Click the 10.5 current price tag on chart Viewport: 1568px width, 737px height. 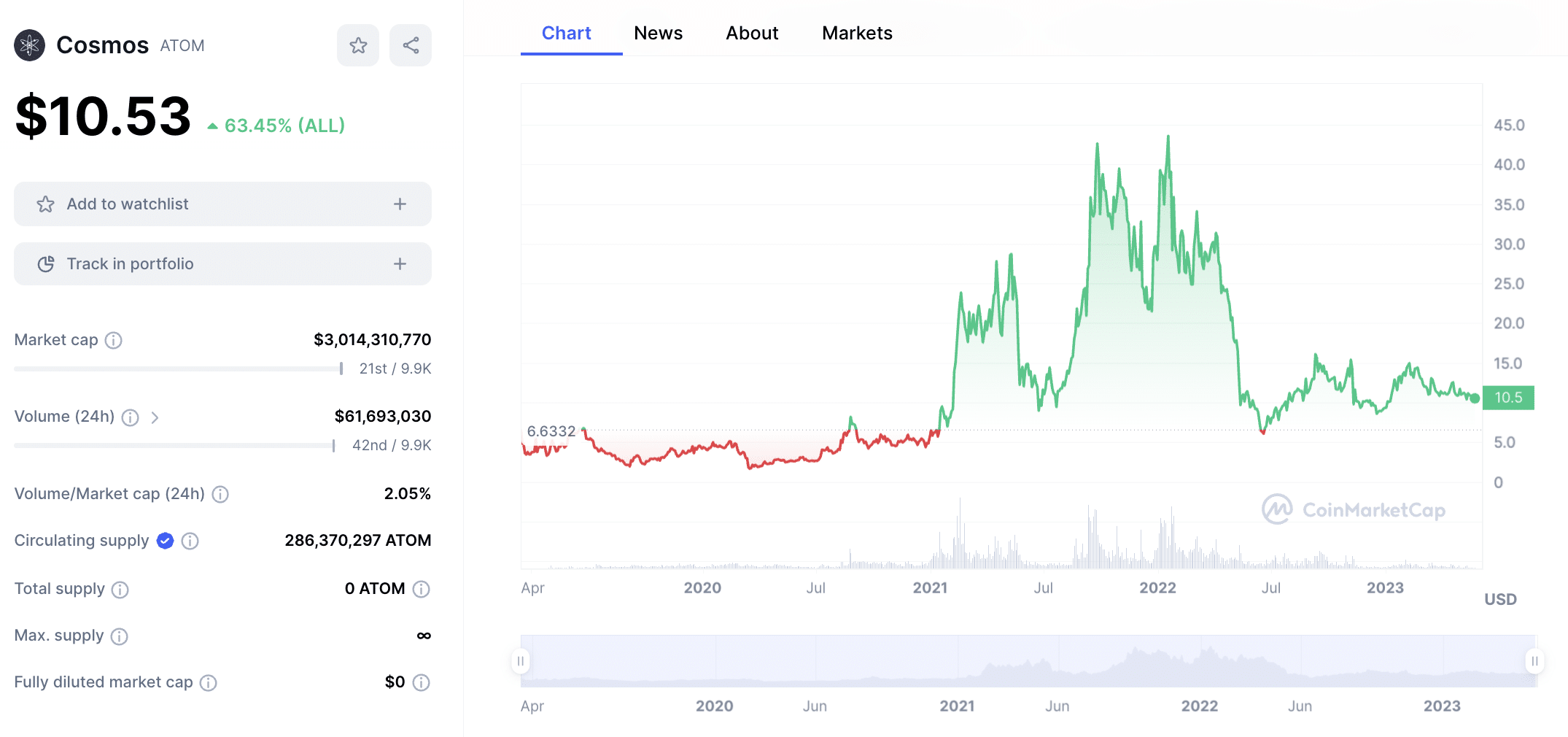click(1508, 398)
